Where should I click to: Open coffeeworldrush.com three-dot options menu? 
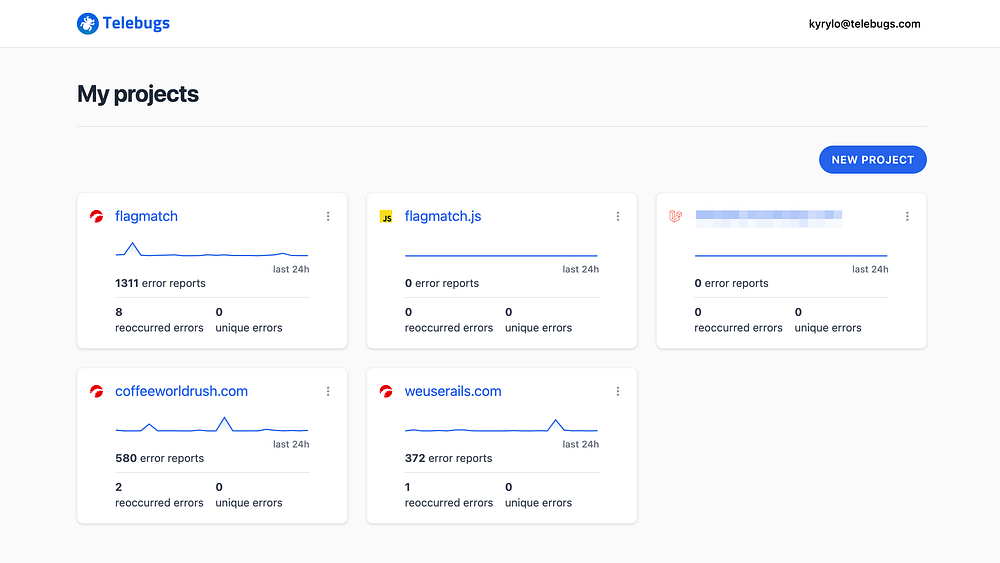328,391
